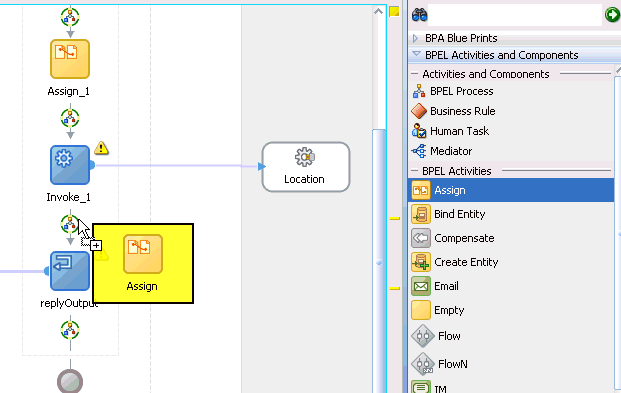Open the Location partner link box
621x393 pixels.
pos(306,167)
